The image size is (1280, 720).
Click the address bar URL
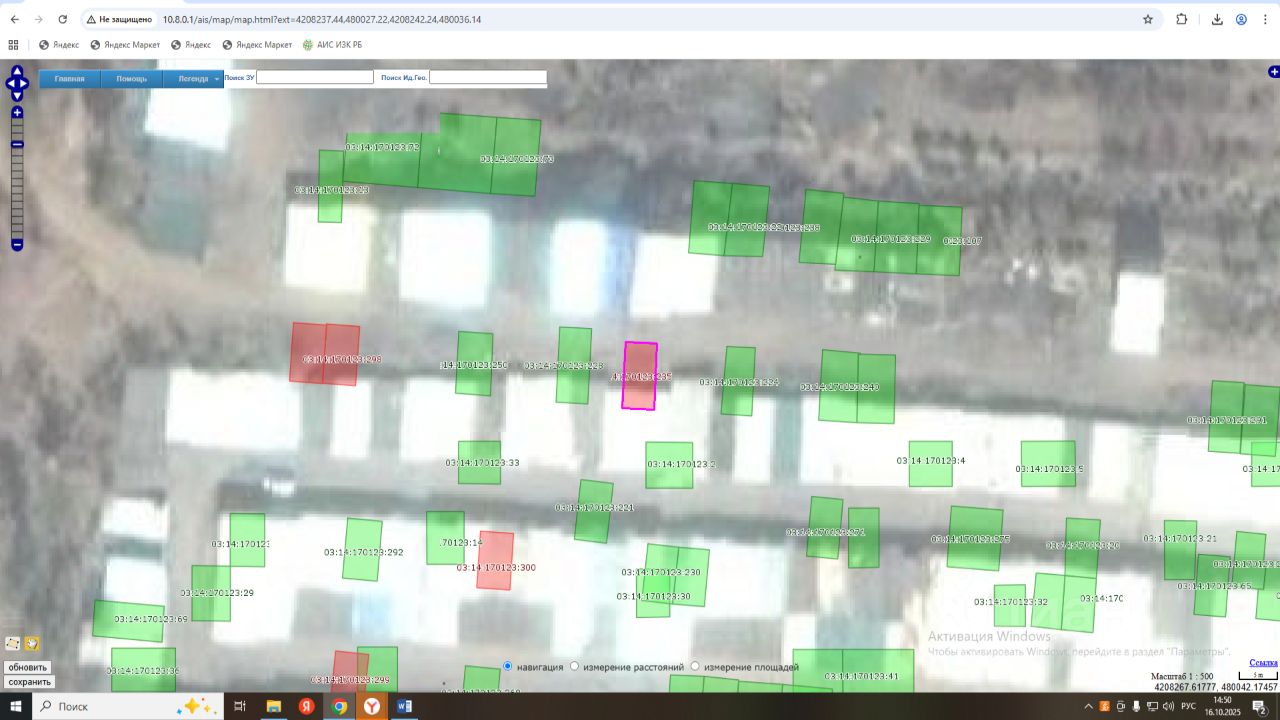pyautogui.click(x=322, y=19)
